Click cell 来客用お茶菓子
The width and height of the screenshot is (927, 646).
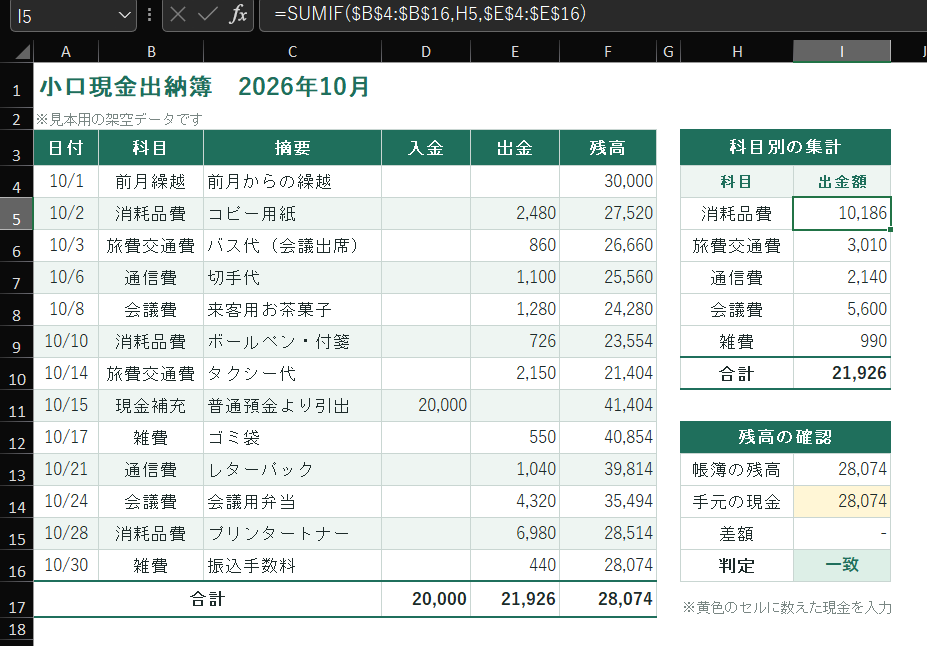pyautogui.click(x=293, y=309)
